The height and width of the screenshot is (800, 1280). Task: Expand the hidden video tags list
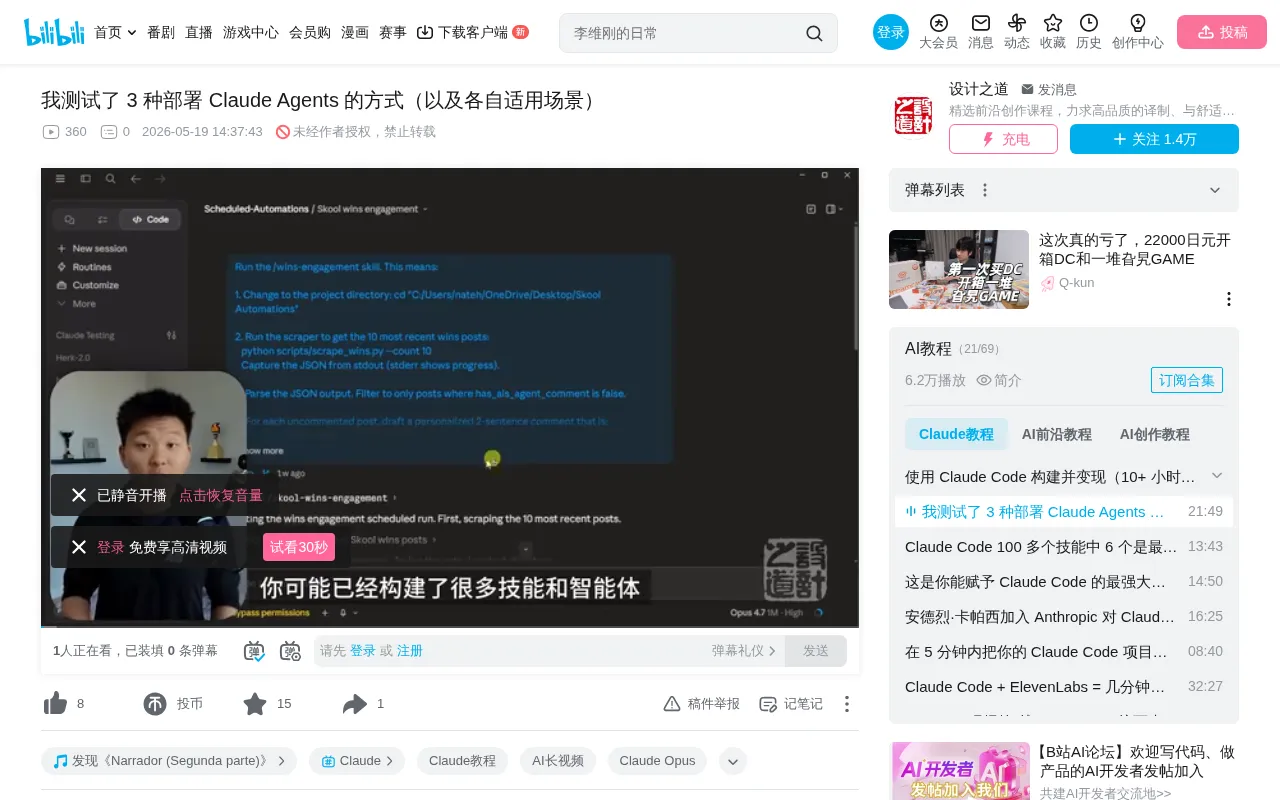(x=733, y=761)
